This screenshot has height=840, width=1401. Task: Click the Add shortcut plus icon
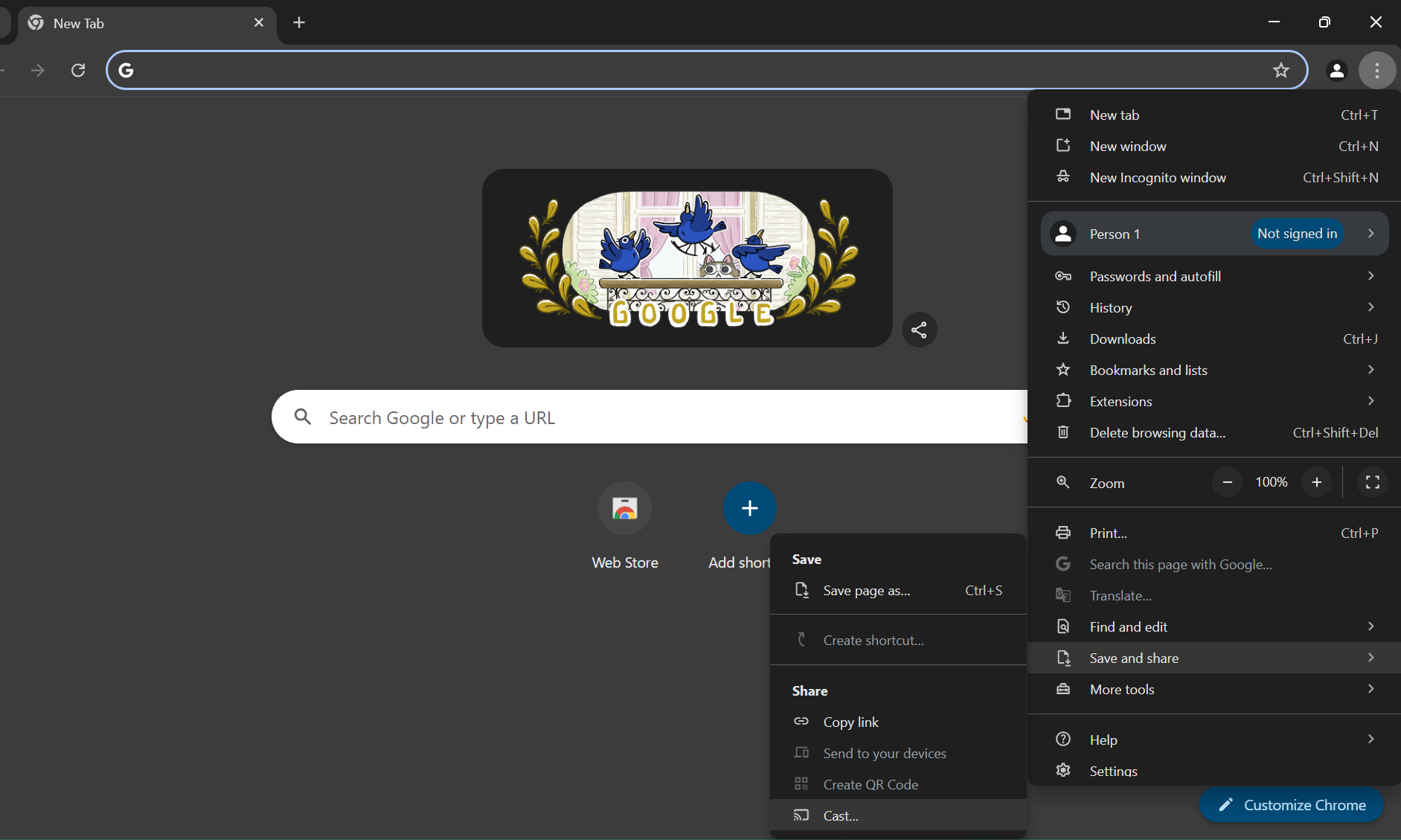point(750,508)
